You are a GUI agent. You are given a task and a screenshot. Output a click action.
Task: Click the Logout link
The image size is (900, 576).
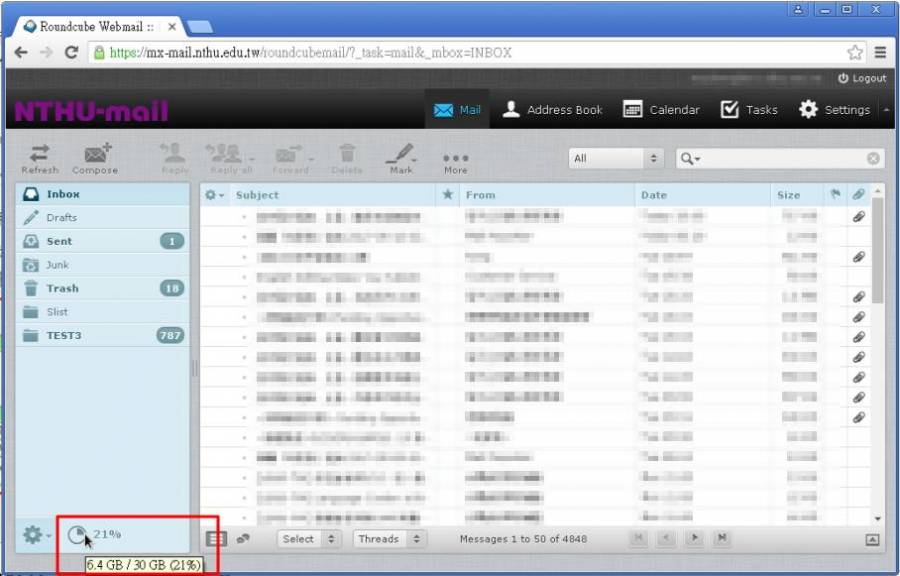pos(862,78)
